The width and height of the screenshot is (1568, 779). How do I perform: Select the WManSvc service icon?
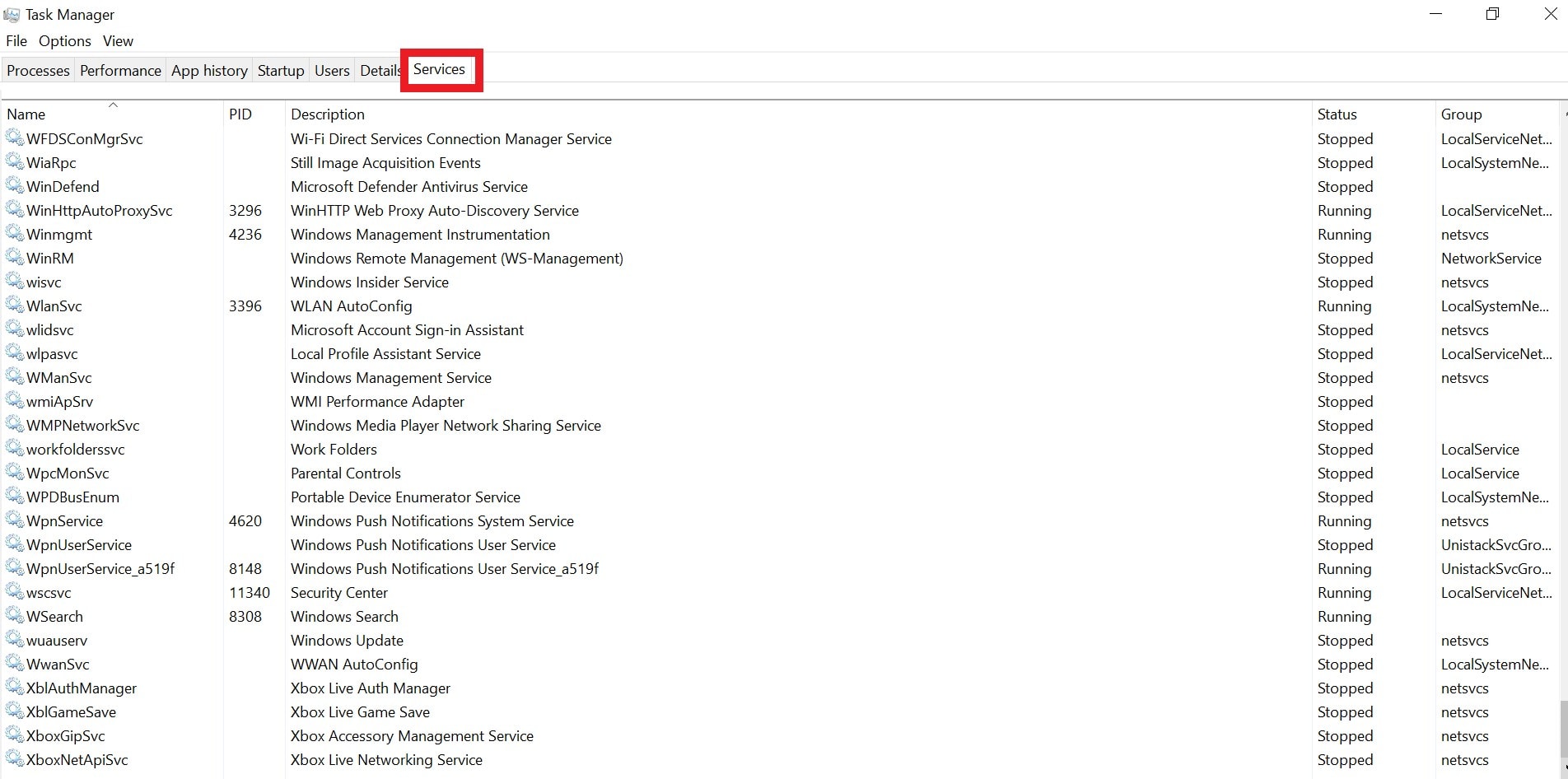[x=15, y=376]
